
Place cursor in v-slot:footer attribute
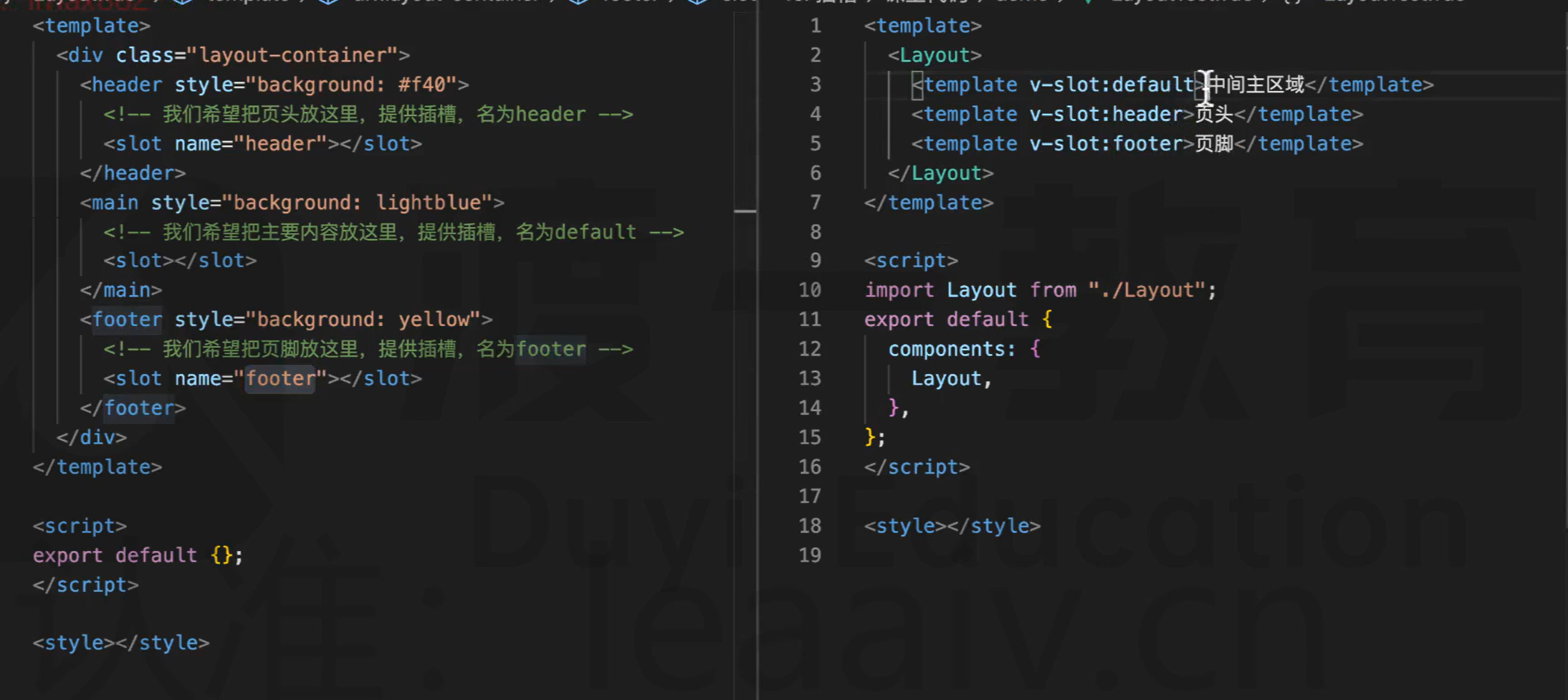click(1106, 143)
